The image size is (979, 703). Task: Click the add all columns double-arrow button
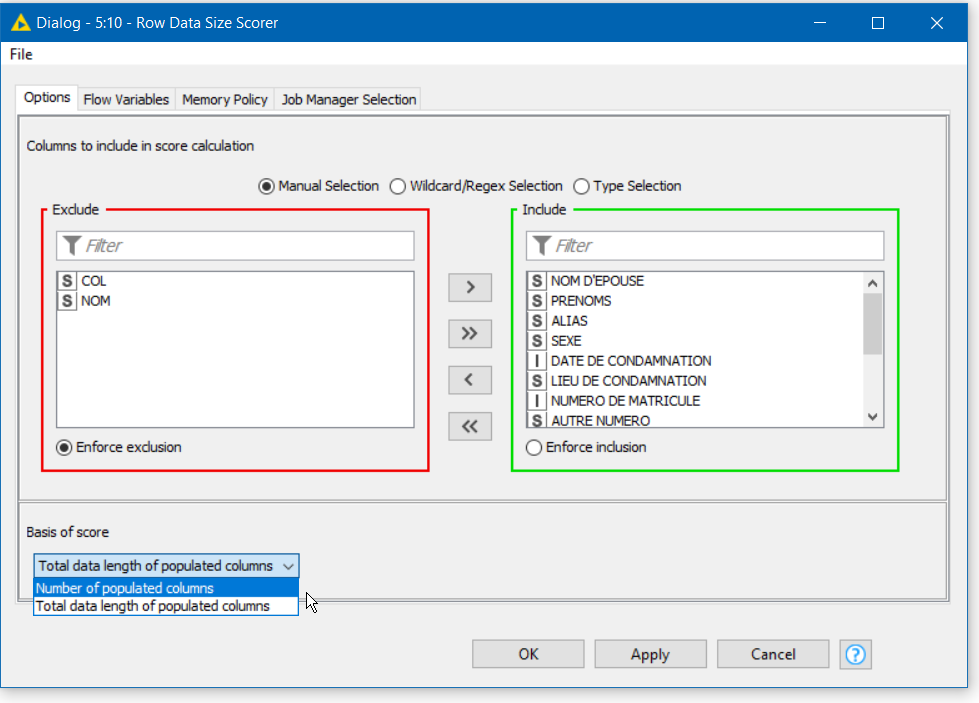click(x=470, y=334)
